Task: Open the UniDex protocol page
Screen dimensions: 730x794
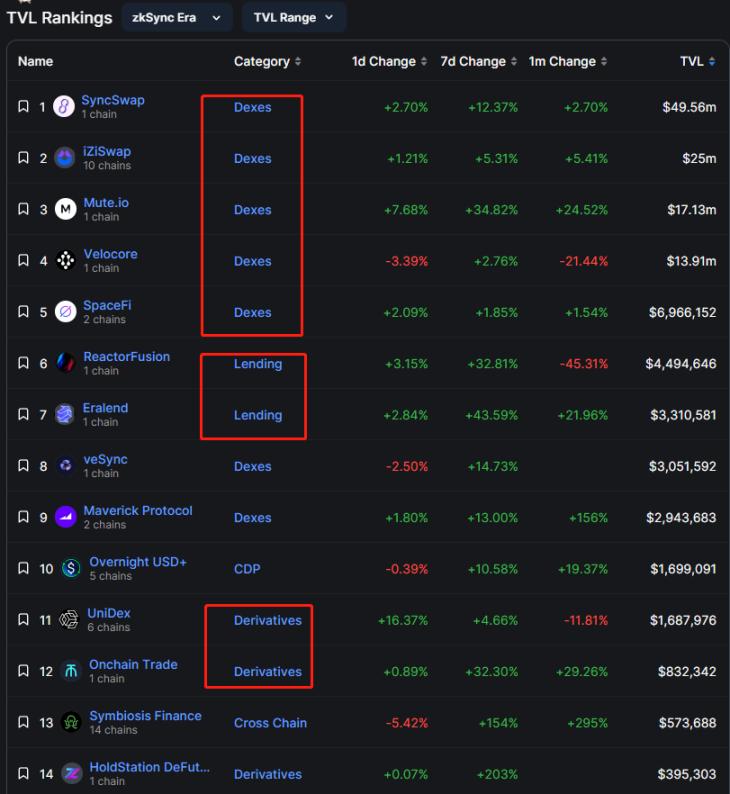Action: click(x=108, y=613)
